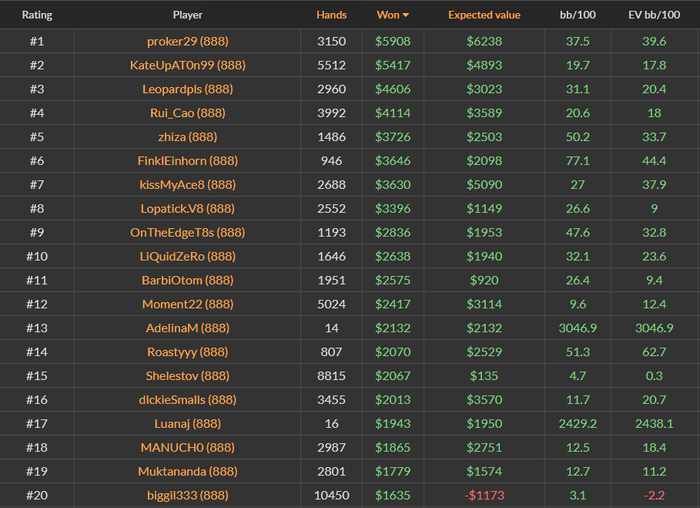The image size is (700, 508).
Task: Sort by the Won column arrow
Action: 406,16
